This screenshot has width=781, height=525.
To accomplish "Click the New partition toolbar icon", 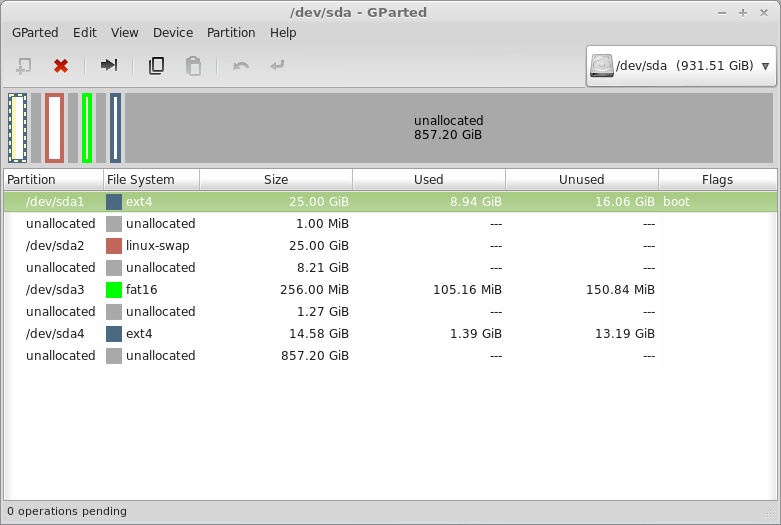I will click(23, 66).
